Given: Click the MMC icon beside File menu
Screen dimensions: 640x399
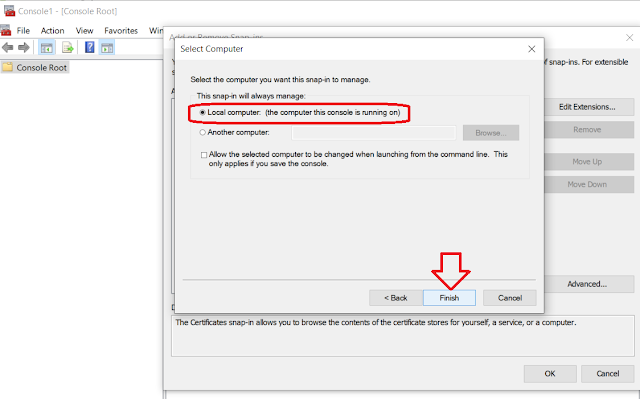Looking at the screenshot, I should (6, 30).
